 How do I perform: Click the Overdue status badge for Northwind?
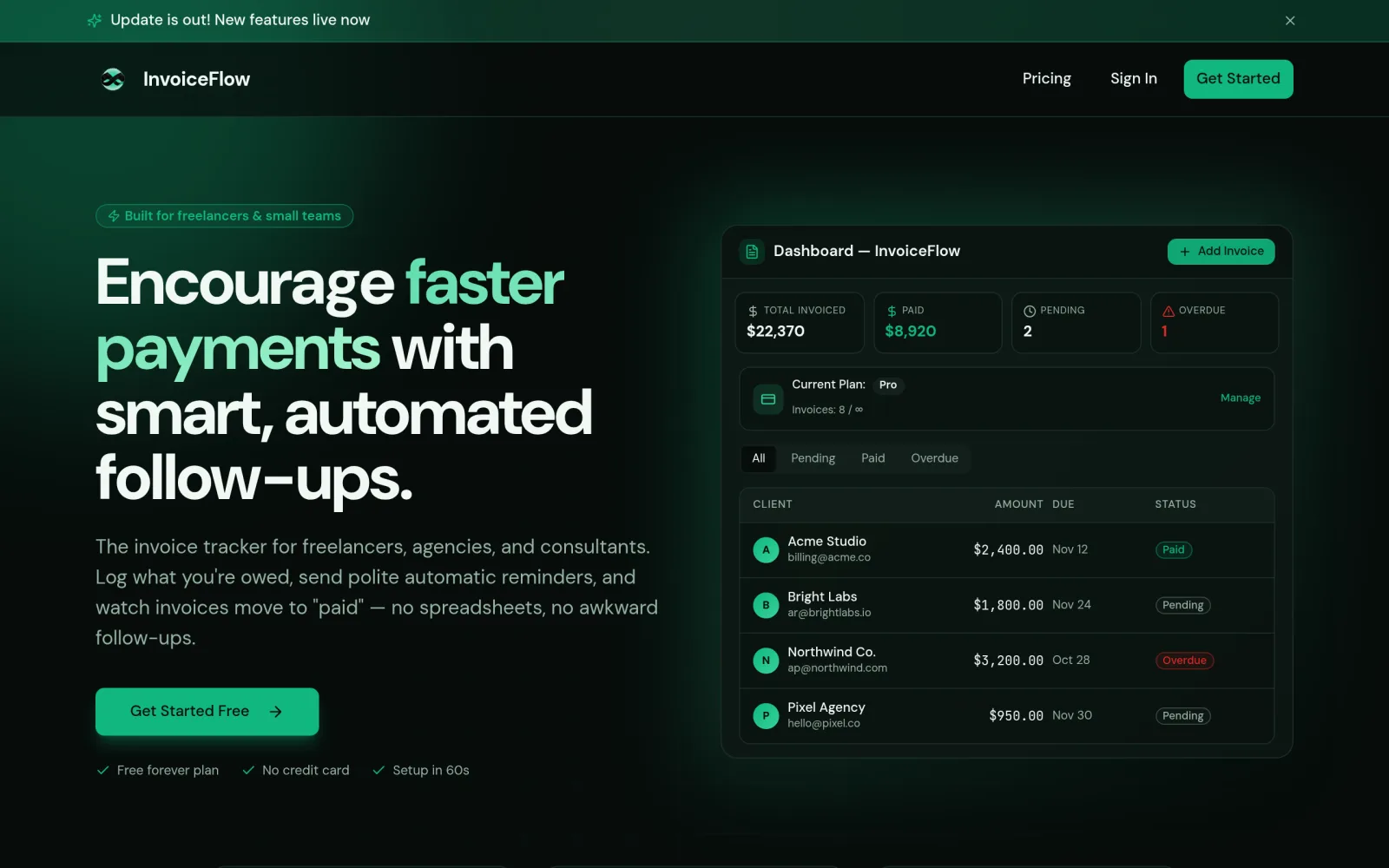(1184, 661)
